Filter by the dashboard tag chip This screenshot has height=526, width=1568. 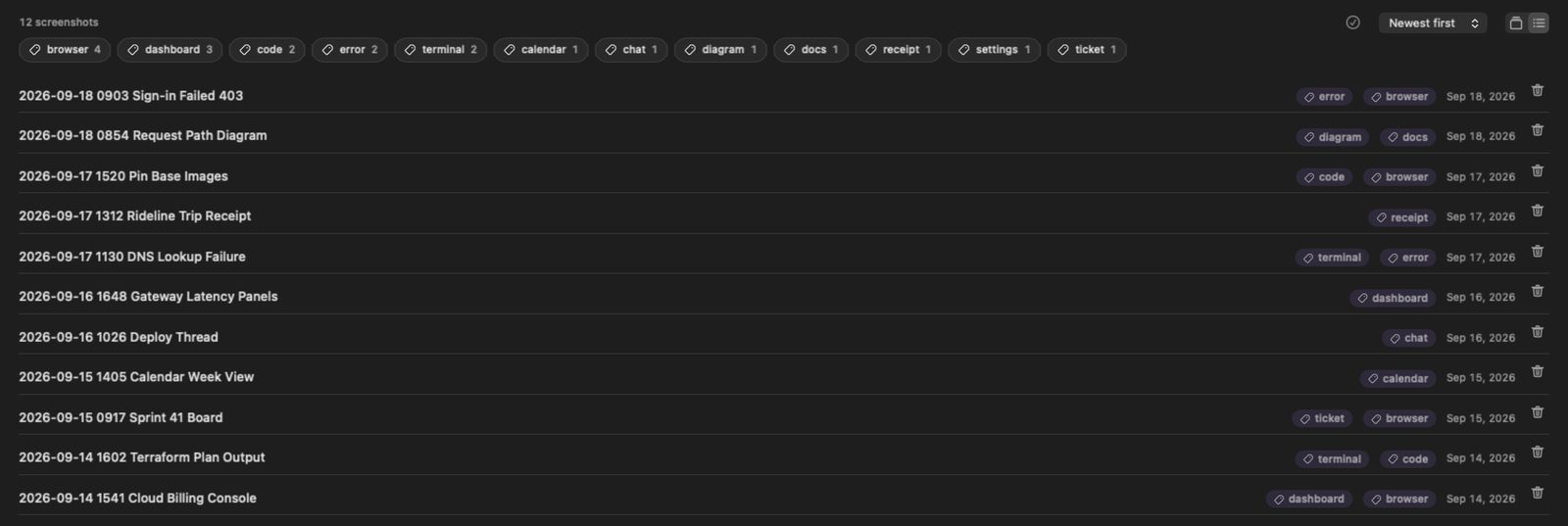[170, 49]
